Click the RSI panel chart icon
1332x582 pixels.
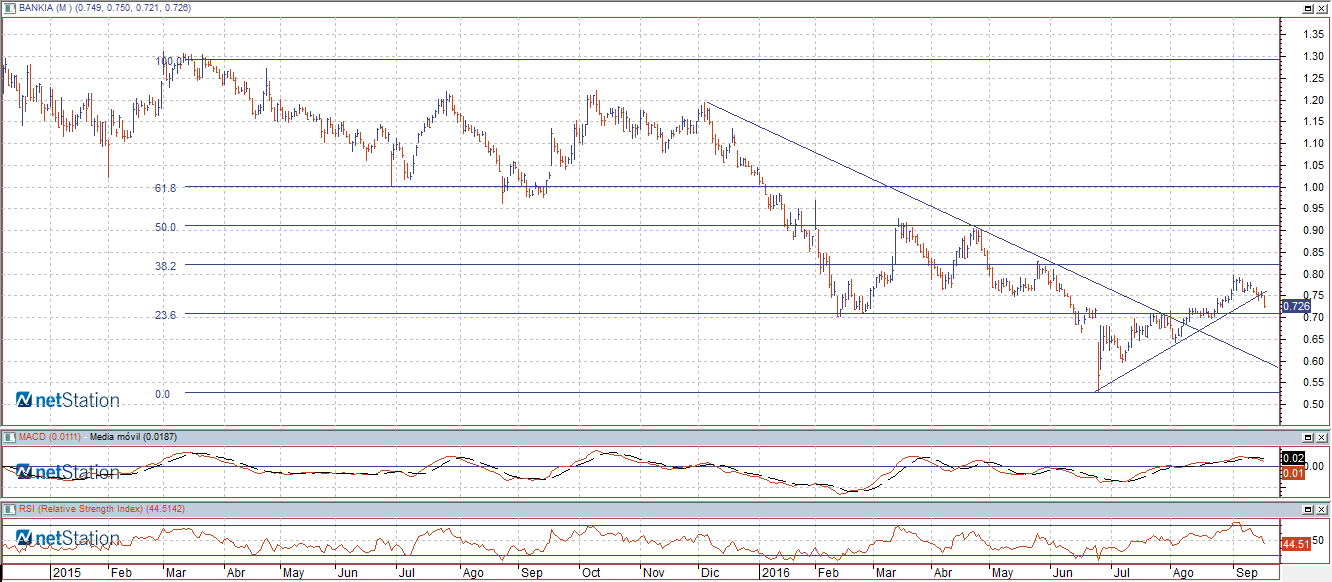coord(9,509)
